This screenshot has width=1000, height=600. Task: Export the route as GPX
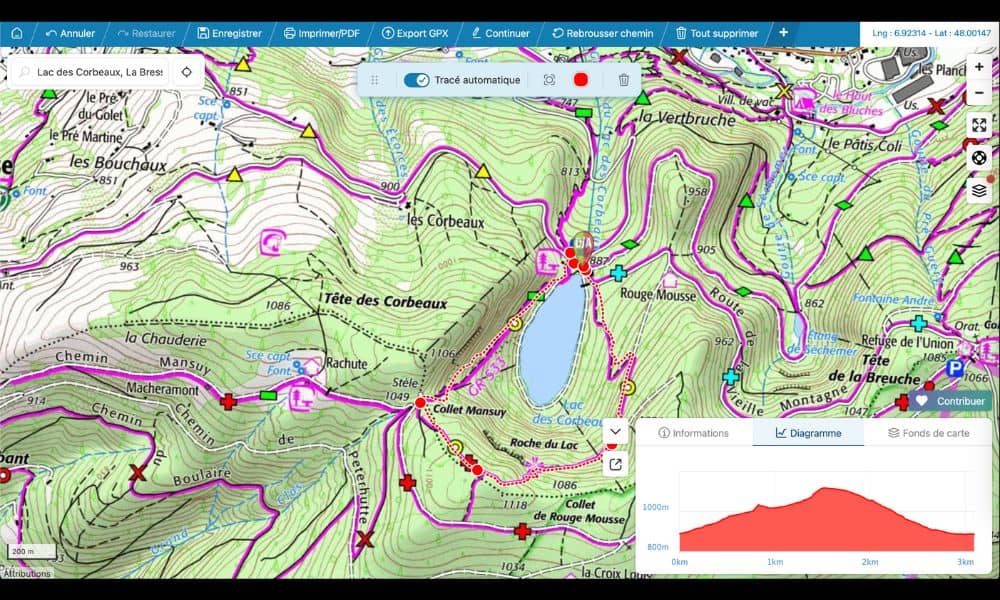pyautogui.click(x=415, y=33)
